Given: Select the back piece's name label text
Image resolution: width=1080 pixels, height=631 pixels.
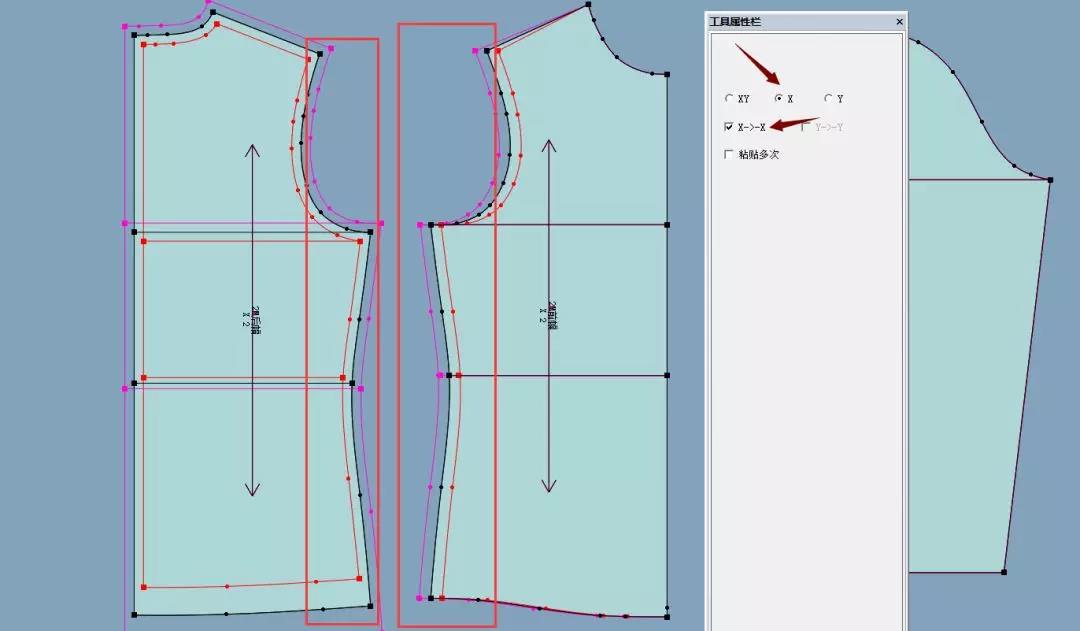Looking at the screenshot, I should (251, 317).
